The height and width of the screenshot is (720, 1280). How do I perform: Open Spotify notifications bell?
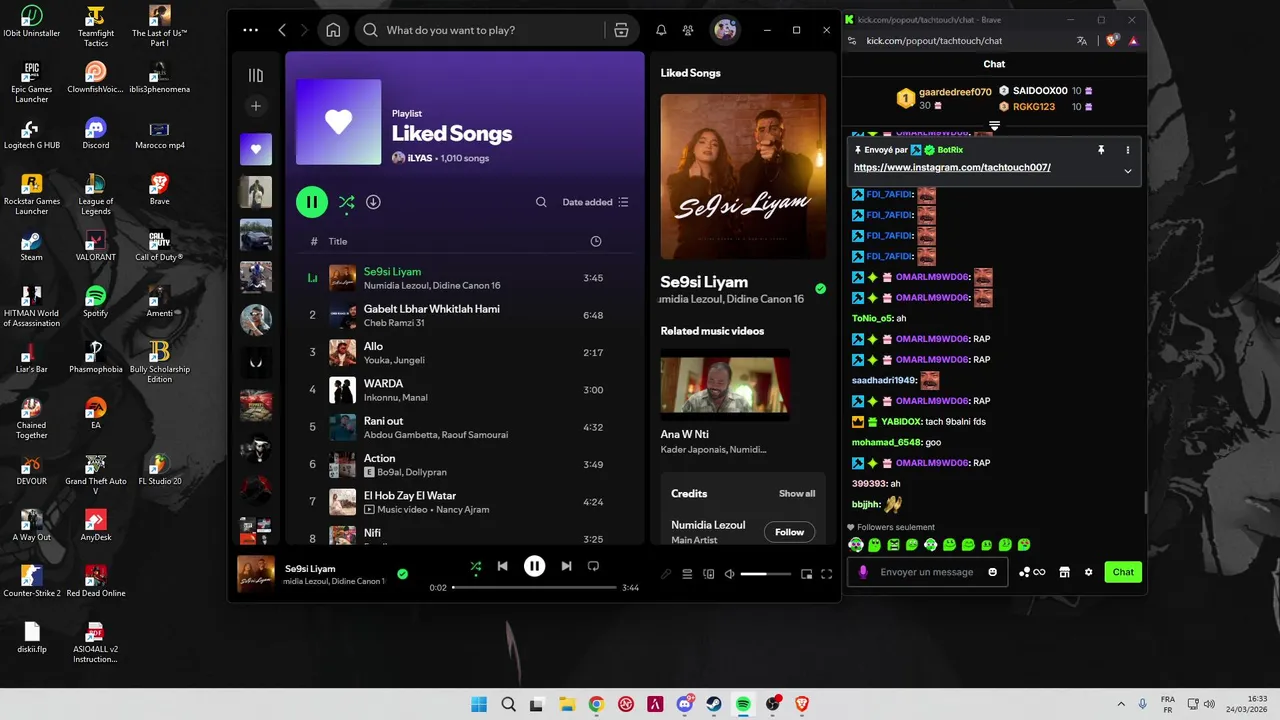pyautogui.click(x=661, y=30)
